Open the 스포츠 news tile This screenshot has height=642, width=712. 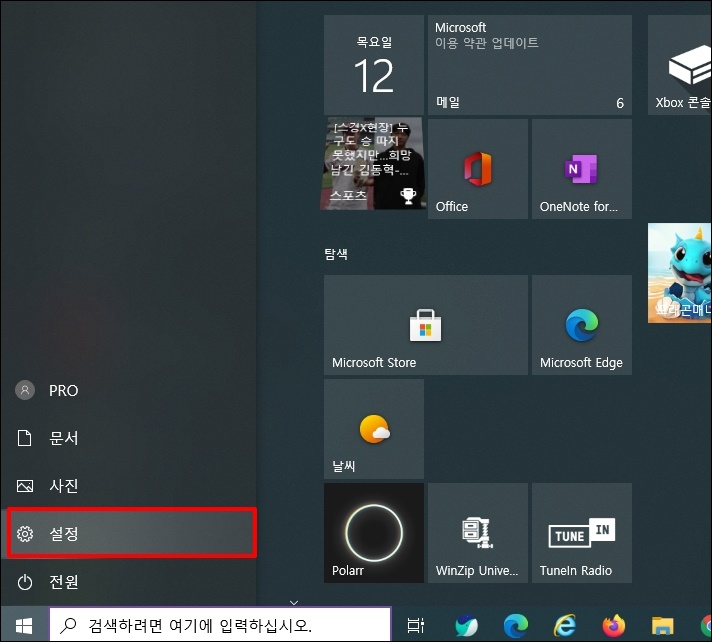point(372,163)
